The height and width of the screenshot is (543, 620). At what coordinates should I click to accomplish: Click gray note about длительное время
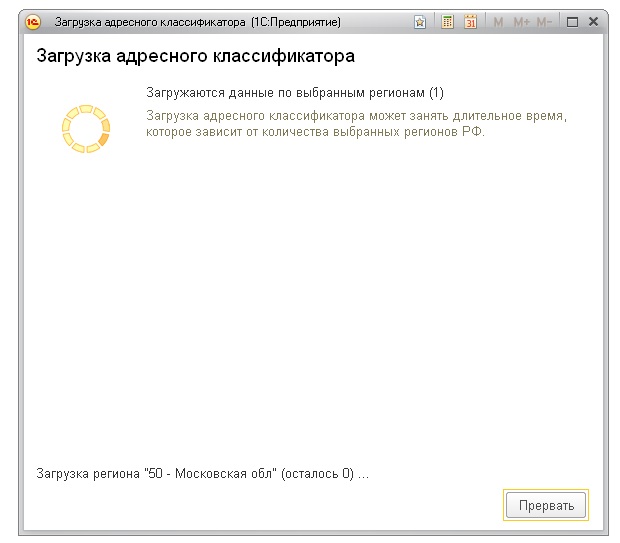pos(356,124)
